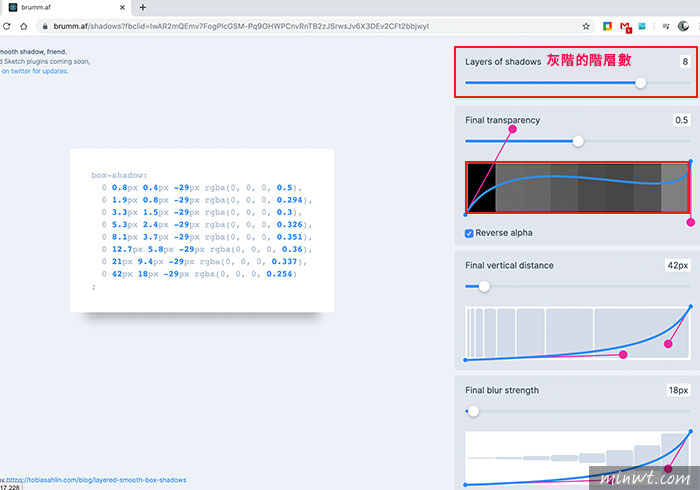Click the alpha value 0.254 in the code
Image resolution: width=700 pixels, height=490 pixels.
279,274
